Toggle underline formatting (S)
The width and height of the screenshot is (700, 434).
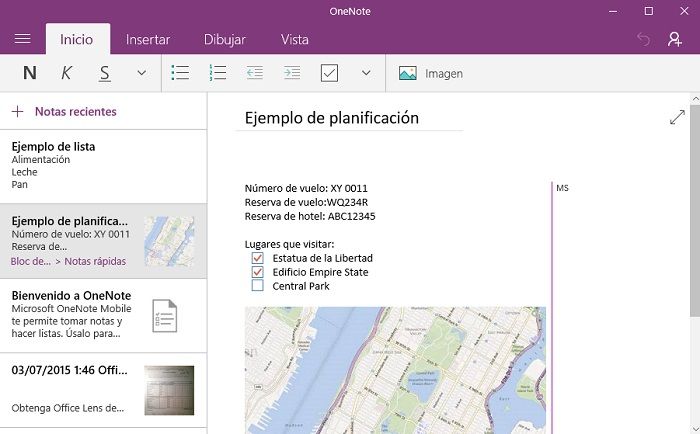(104, 73)
